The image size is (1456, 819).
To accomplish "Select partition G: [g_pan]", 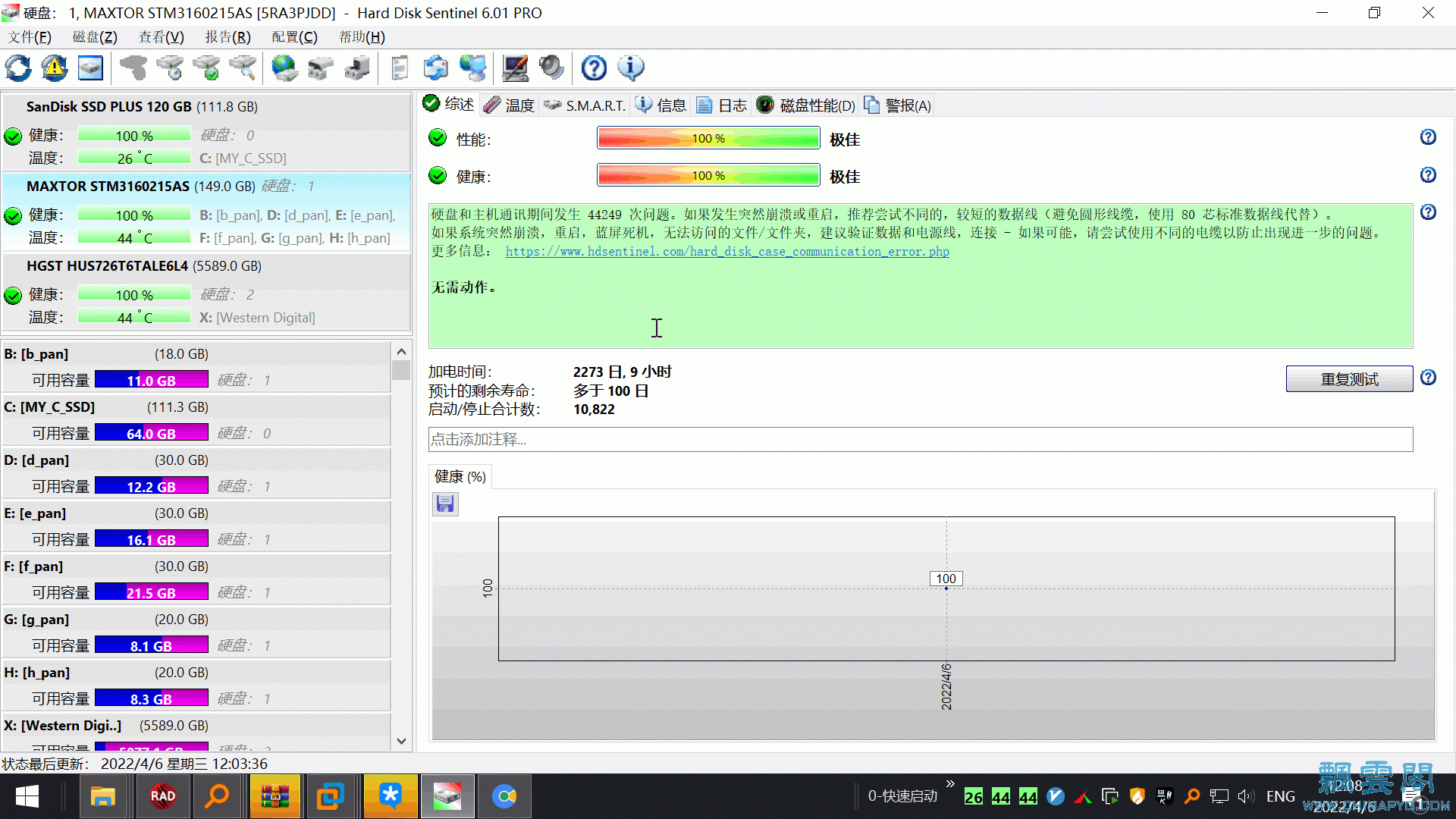I will coord(196,632).
